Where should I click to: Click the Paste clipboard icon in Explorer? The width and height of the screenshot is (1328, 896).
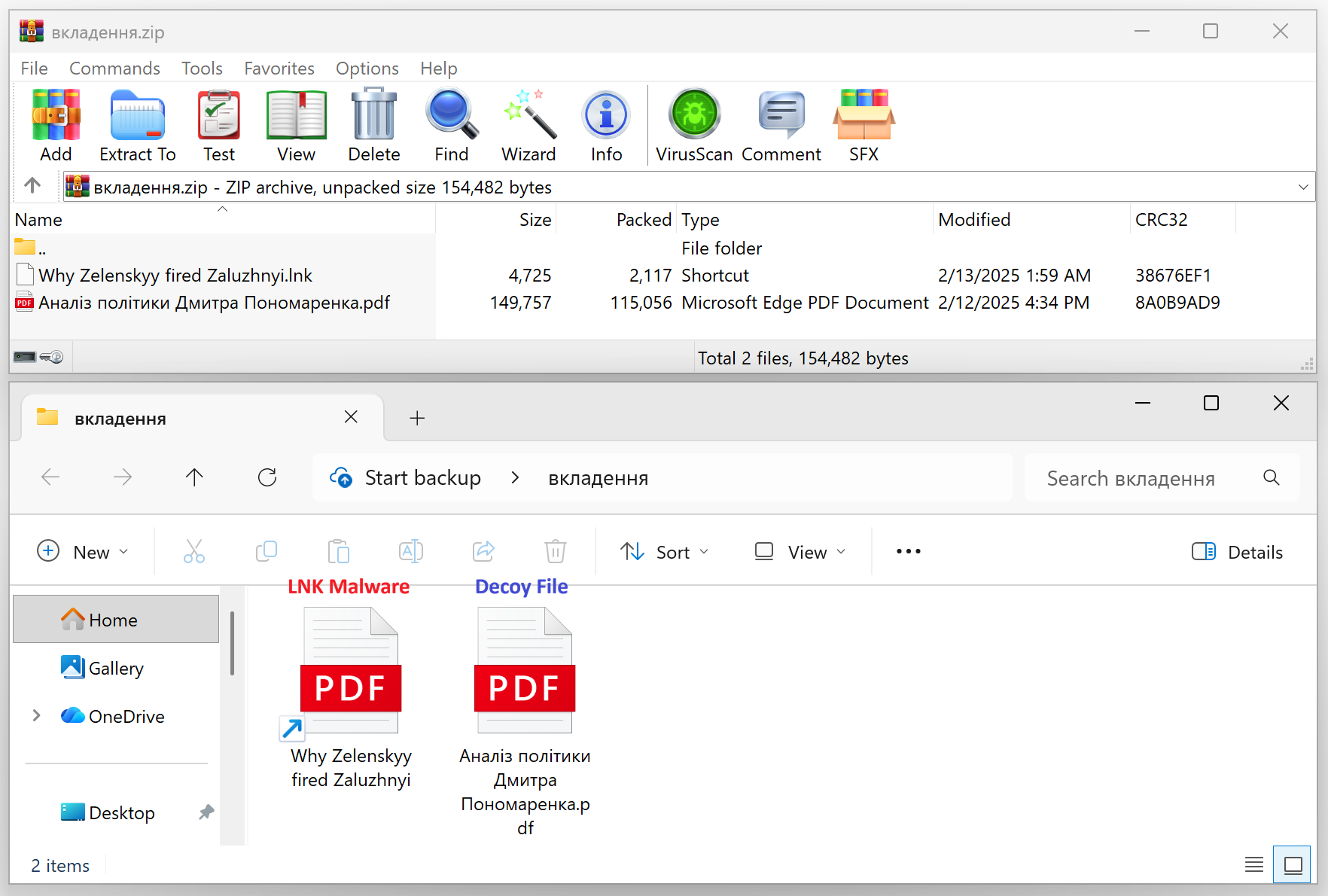point(339,552)
